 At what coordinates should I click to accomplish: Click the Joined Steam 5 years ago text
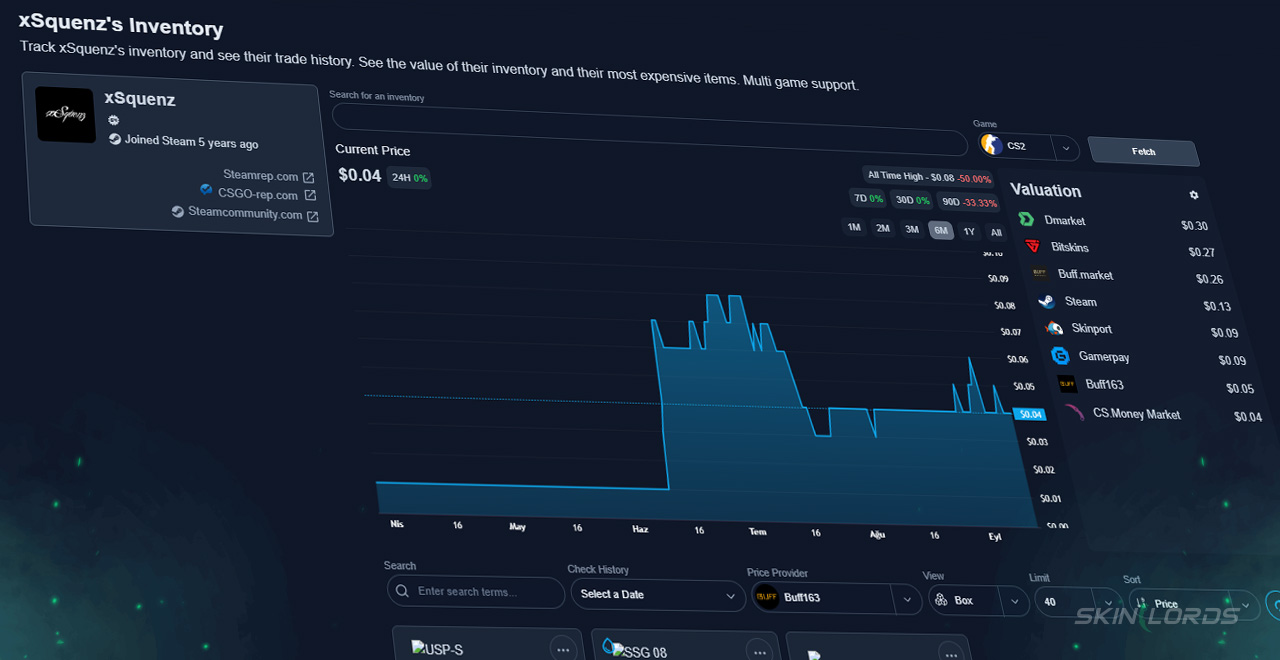tap(191, 142)
